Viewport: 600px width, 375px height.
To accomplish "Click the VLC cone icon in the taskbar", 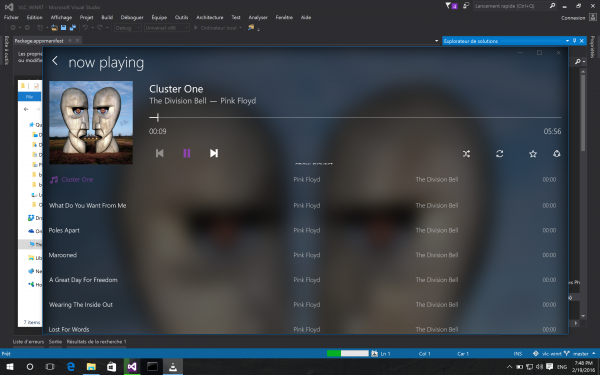I will (173, 367).
